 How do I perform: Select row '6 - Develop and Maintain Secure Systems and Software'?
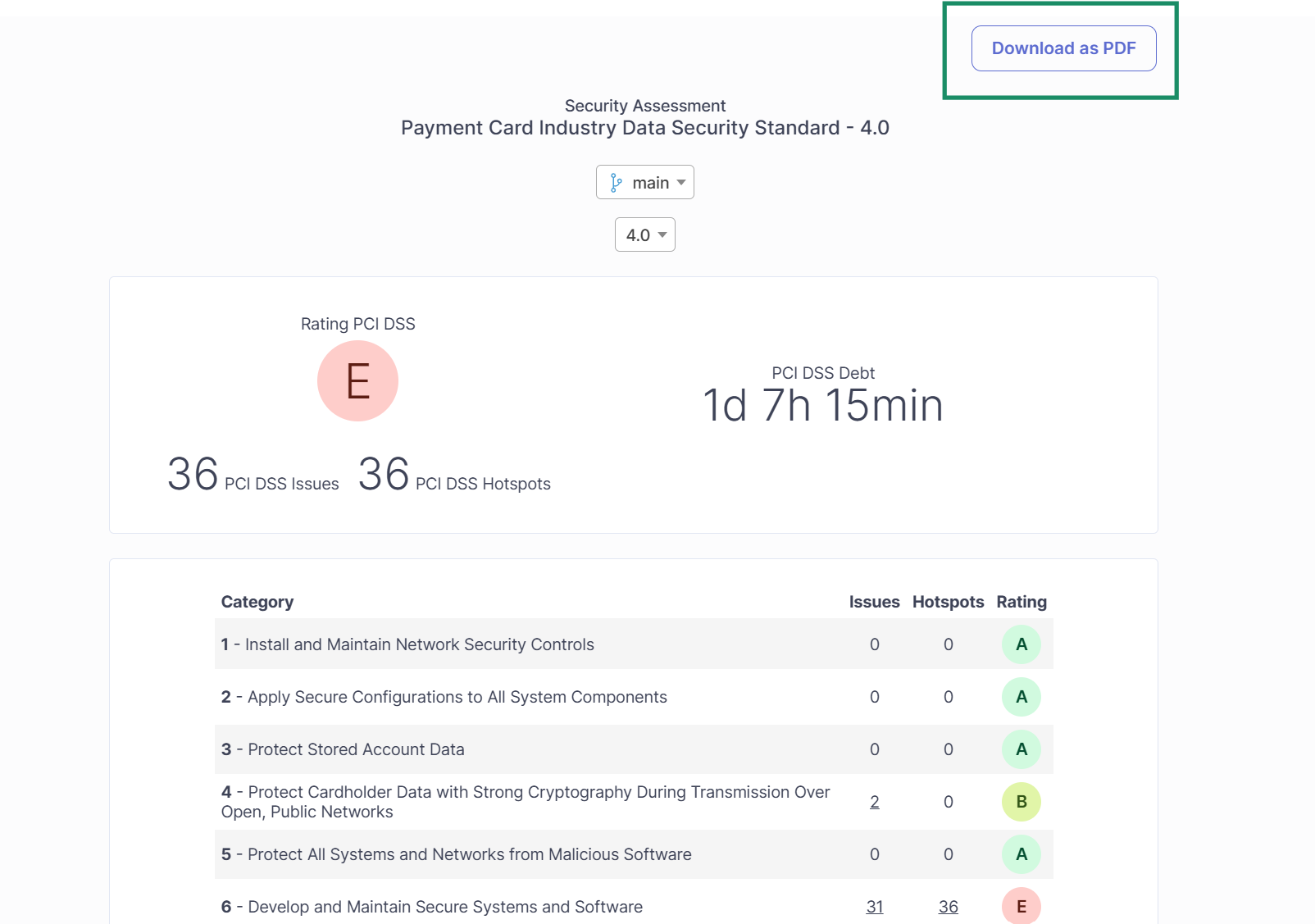pos(634,904)
